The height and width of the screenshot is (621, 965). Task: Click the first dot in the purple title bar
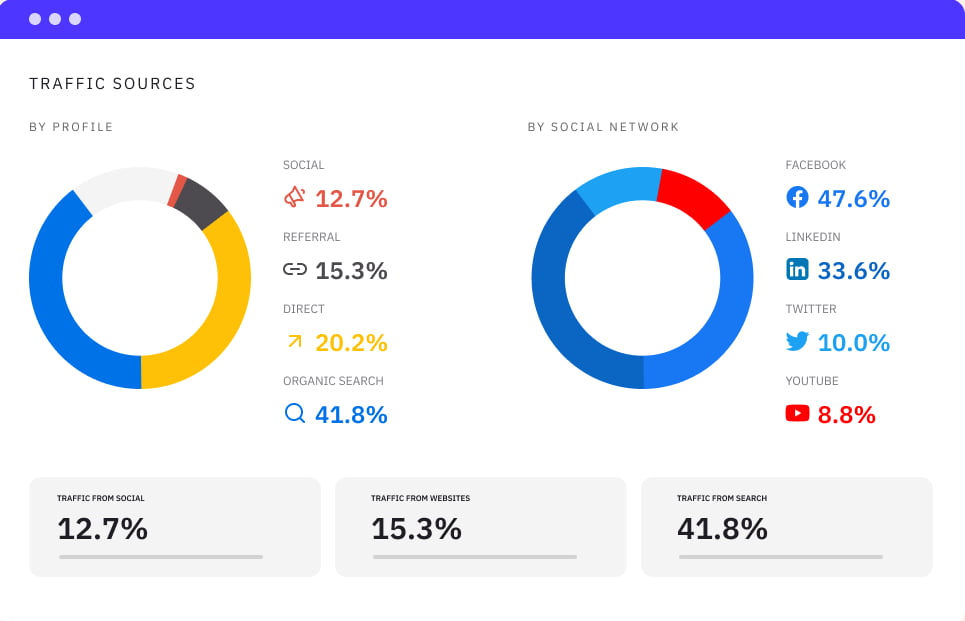[x=35, y=17]
